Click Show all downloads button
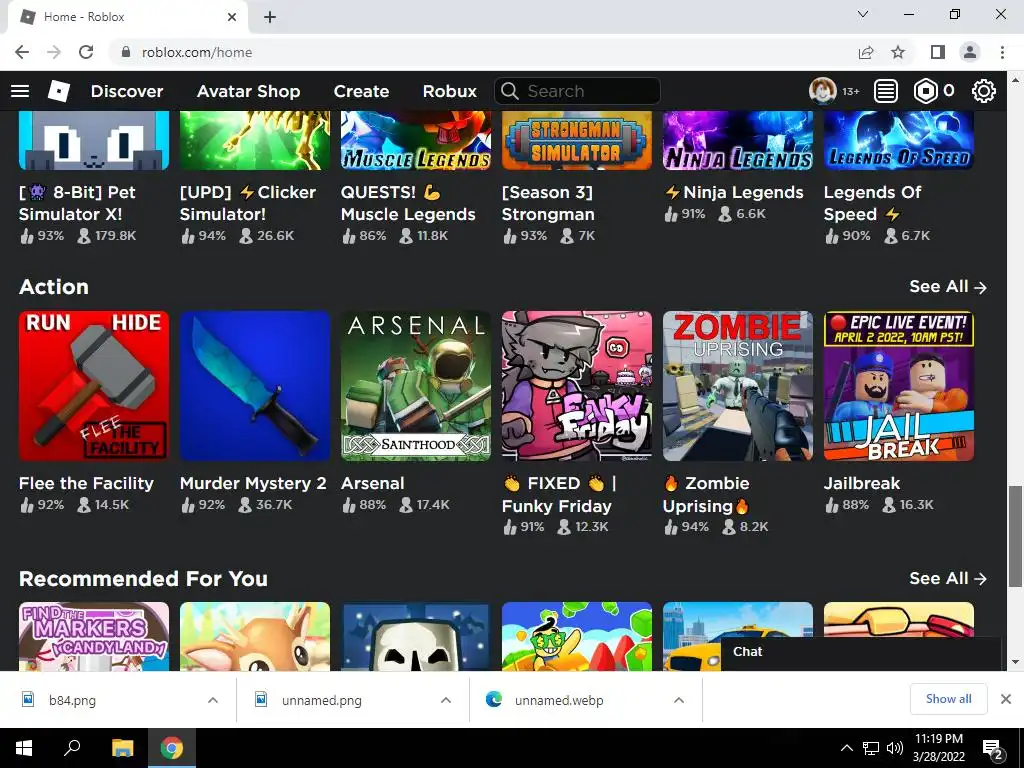The image size is (1024, 768). click(x=948, y=699)
